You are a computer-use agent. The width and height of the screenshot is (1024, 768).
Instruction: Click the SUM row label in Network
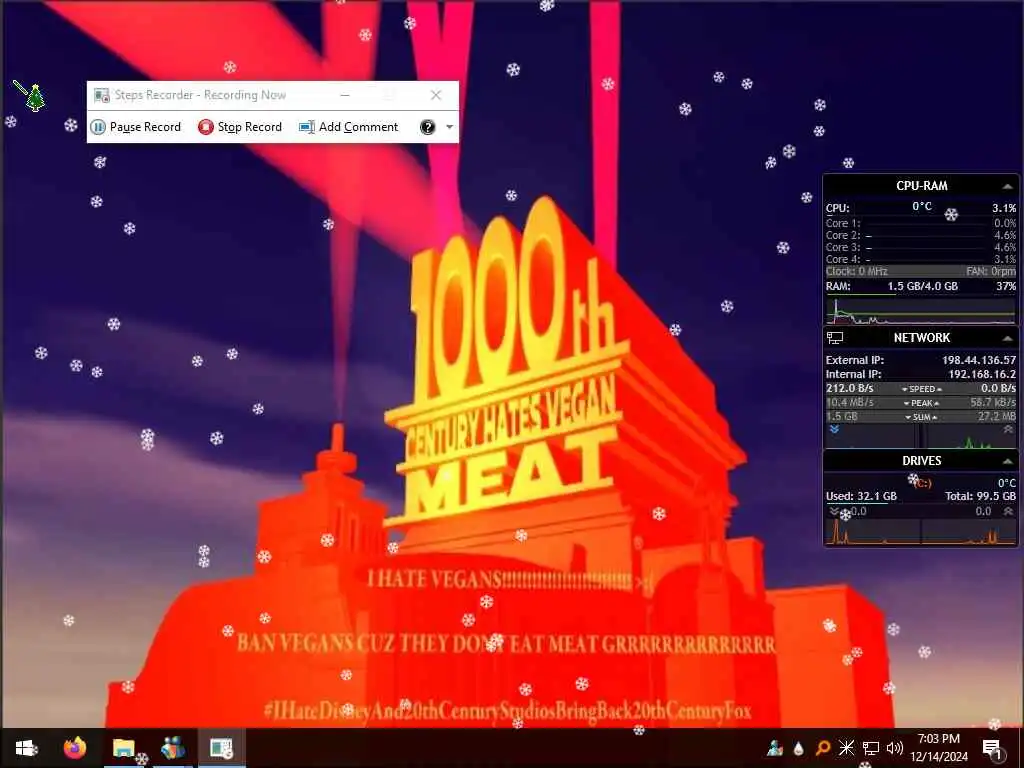(x=921, y=417)
